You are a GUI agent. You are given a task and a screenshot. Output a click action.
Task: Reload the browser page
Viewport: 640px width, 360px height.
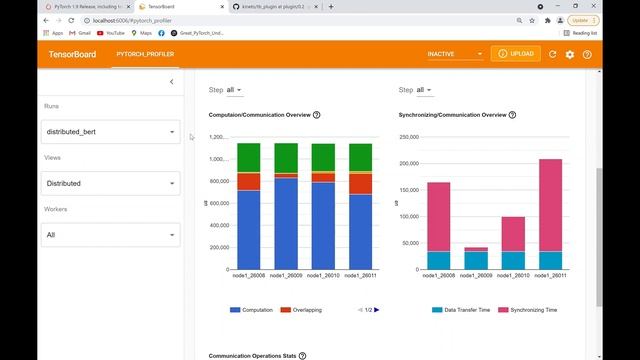click(71, 20)
